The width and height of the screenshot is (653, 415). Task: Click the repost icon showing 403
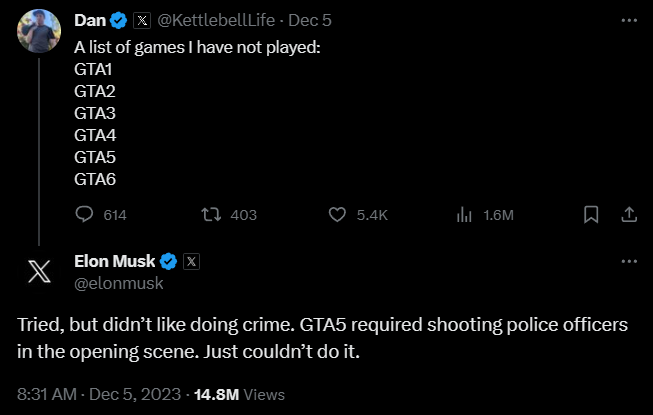(x=211, y=214)
